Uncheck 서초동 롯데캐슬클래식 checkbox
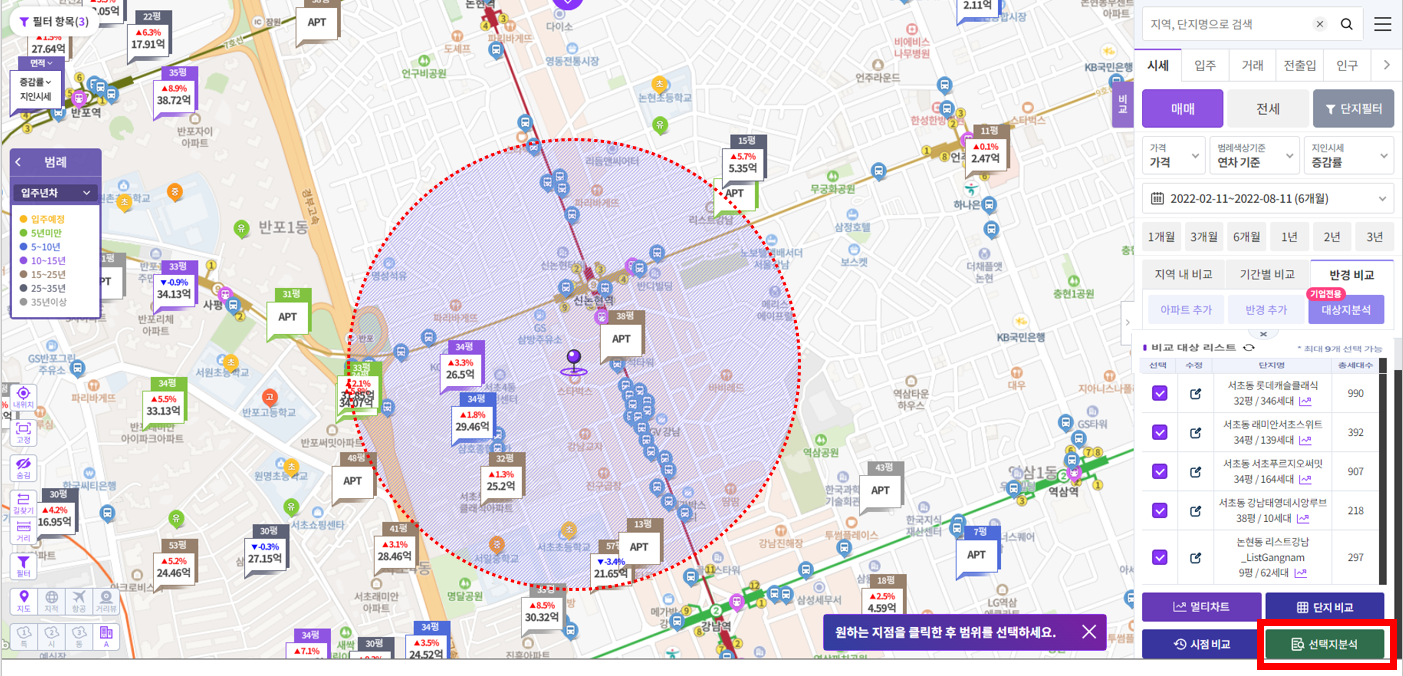Image resolution: width=1403 pixels, height=676 pixels. pyautogui.click(x=1159, y=393)
